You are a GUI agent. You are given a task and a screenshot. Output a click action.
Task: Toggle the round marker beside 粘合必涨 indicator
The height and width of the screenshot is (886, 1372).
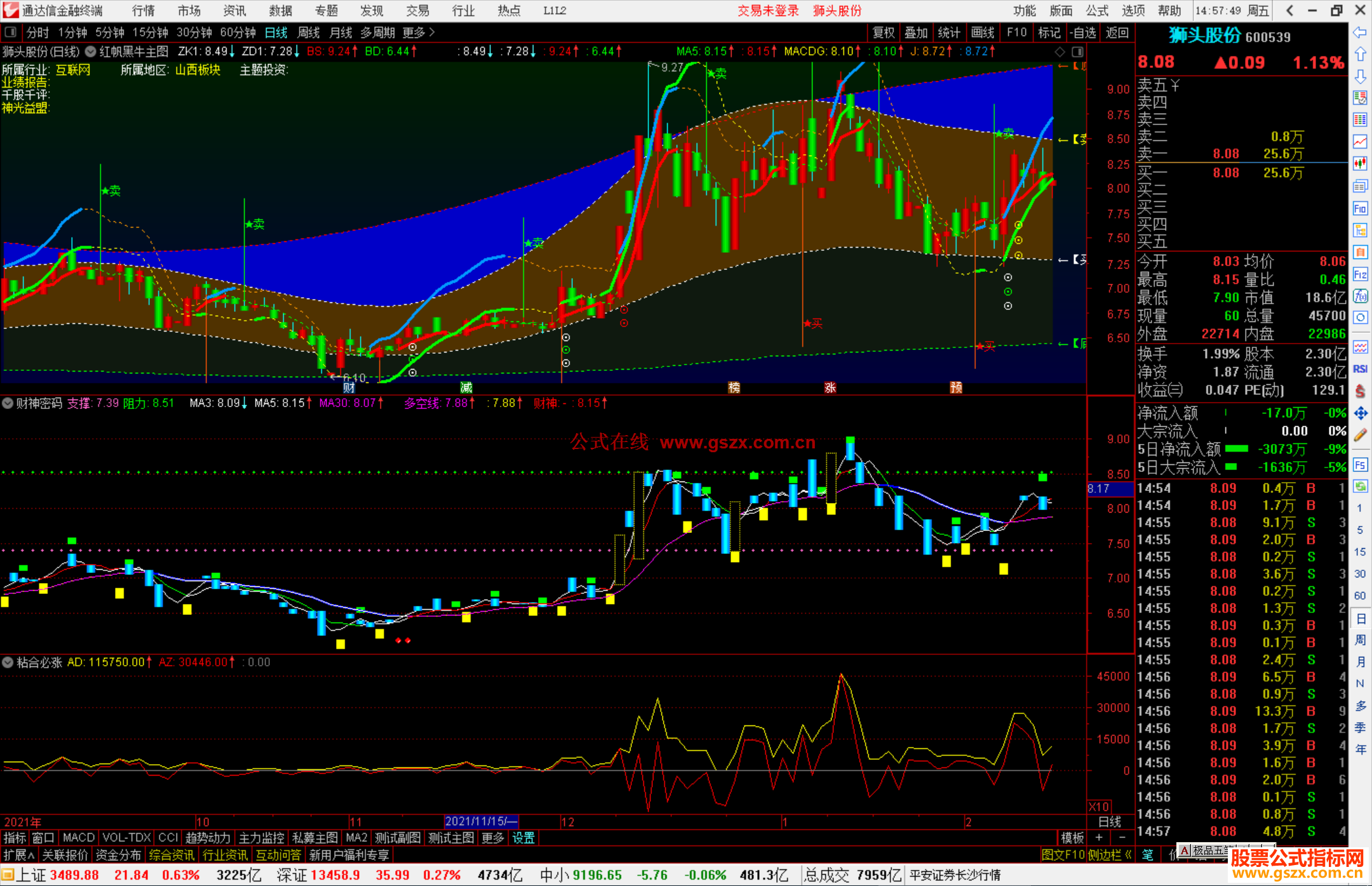[x=8, y=662]
